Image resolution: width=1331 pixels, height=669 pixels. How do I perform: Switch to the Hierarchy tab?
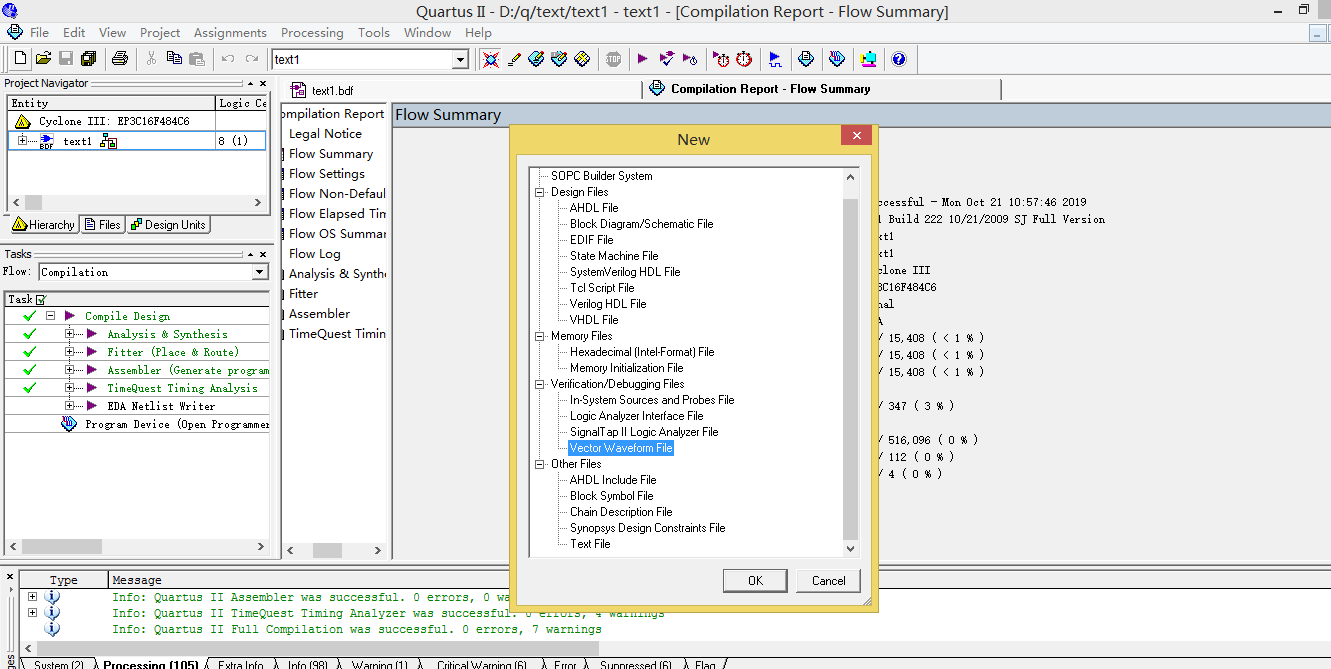(44, 225)
